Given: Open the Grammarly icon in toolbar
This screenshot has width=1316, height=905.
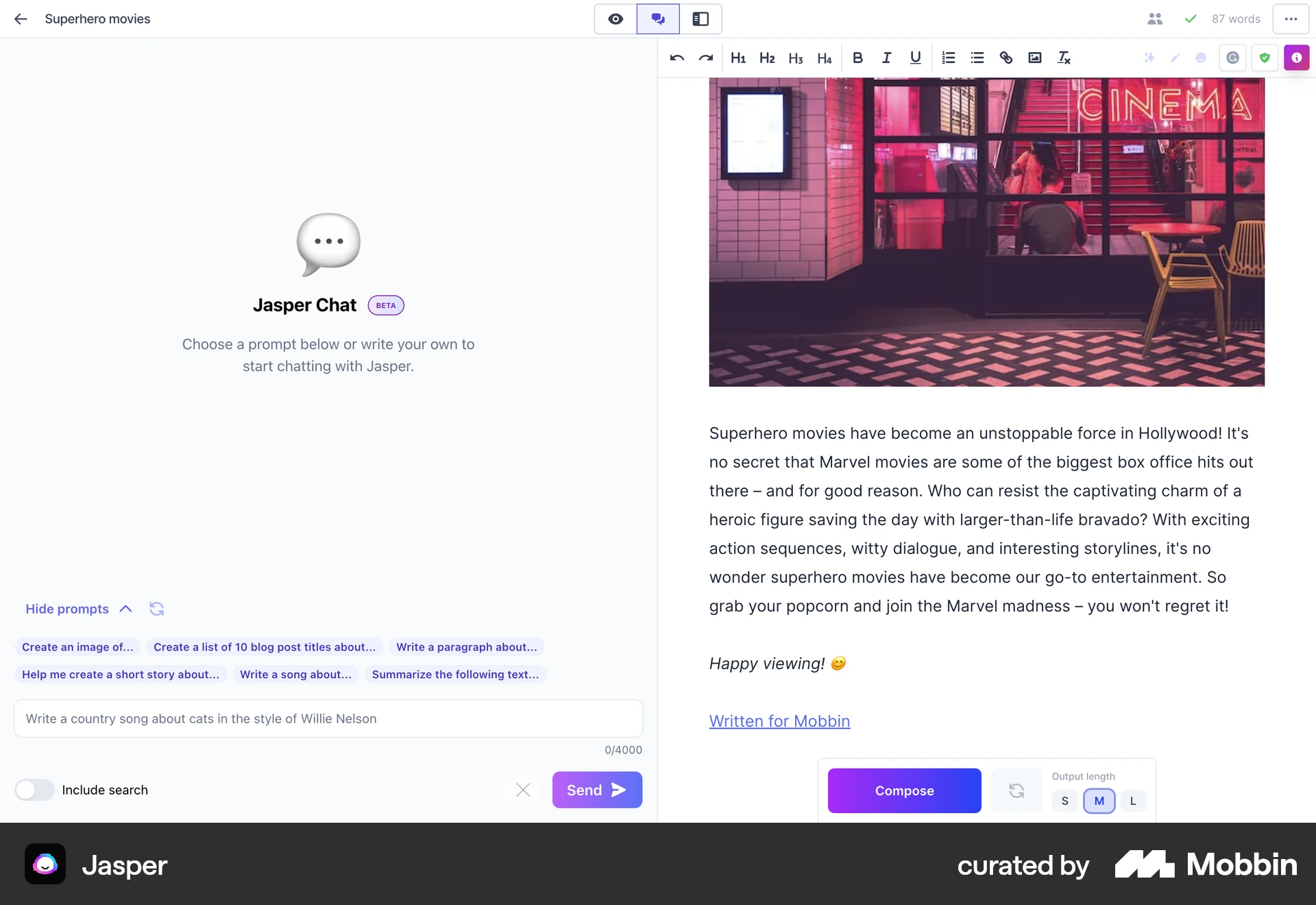Looking at the screenshot, I should pos(1232,58).
